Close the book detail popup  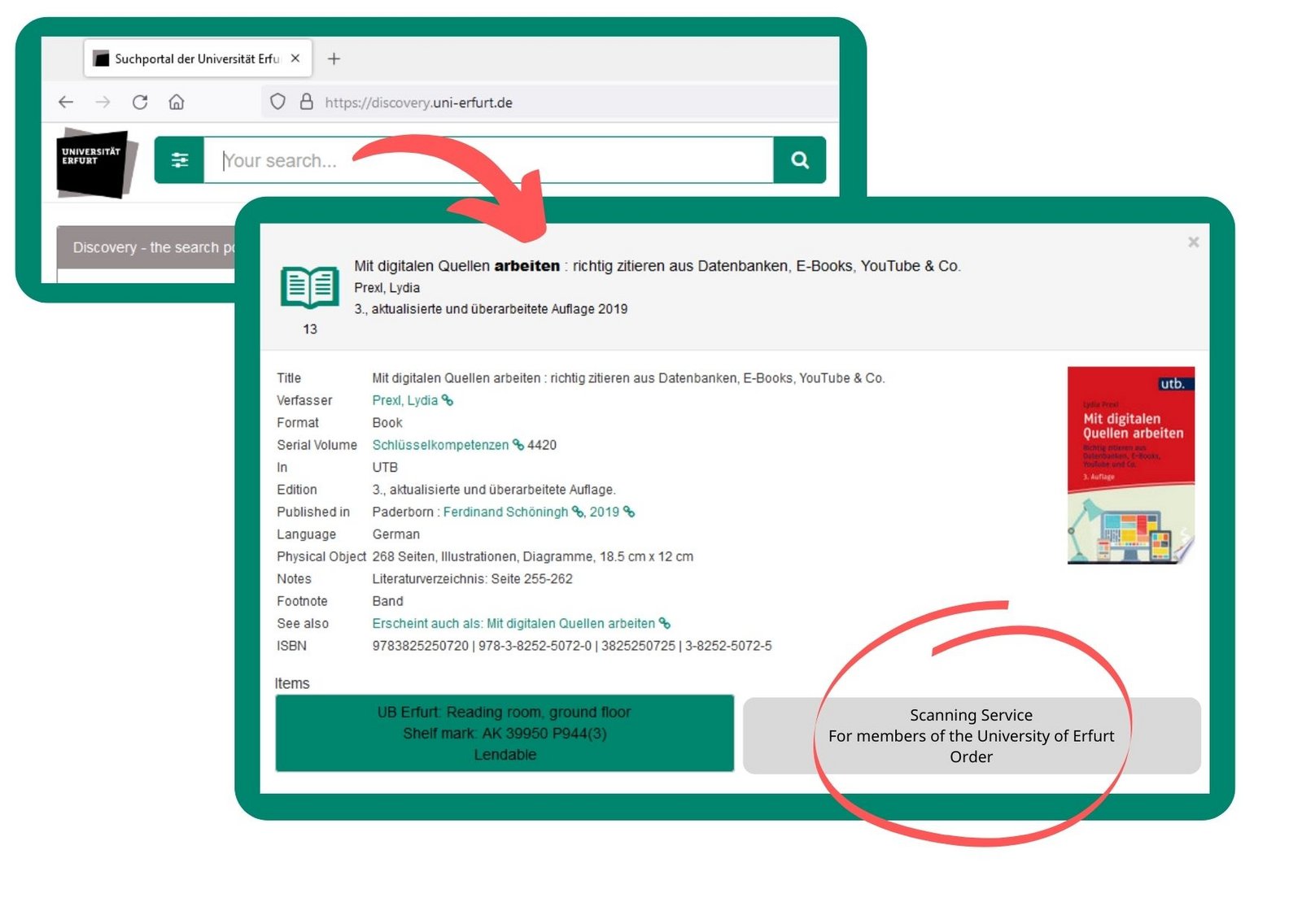click(x=1193, y=242)
